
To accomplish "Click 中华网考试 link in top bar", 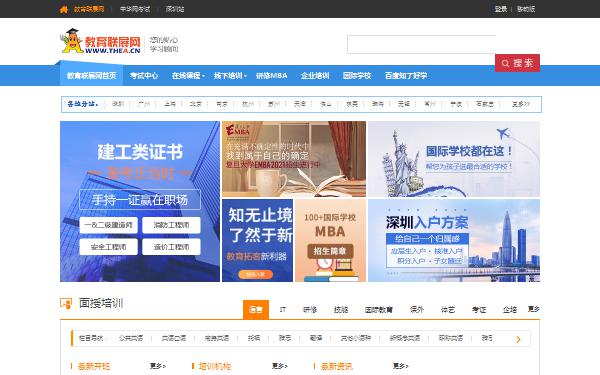I will [135, 9].
